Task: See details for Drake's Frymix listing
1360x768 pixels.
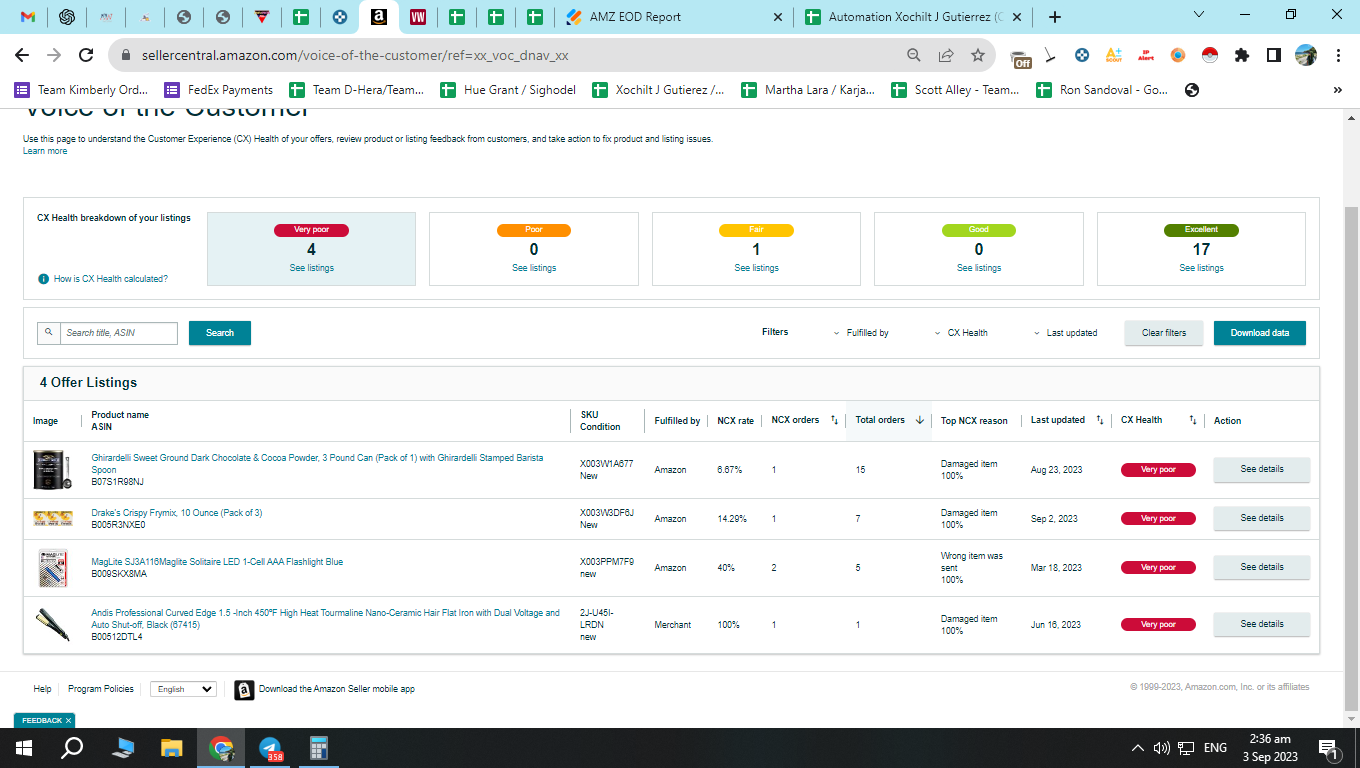Action: click(1261, 519)
